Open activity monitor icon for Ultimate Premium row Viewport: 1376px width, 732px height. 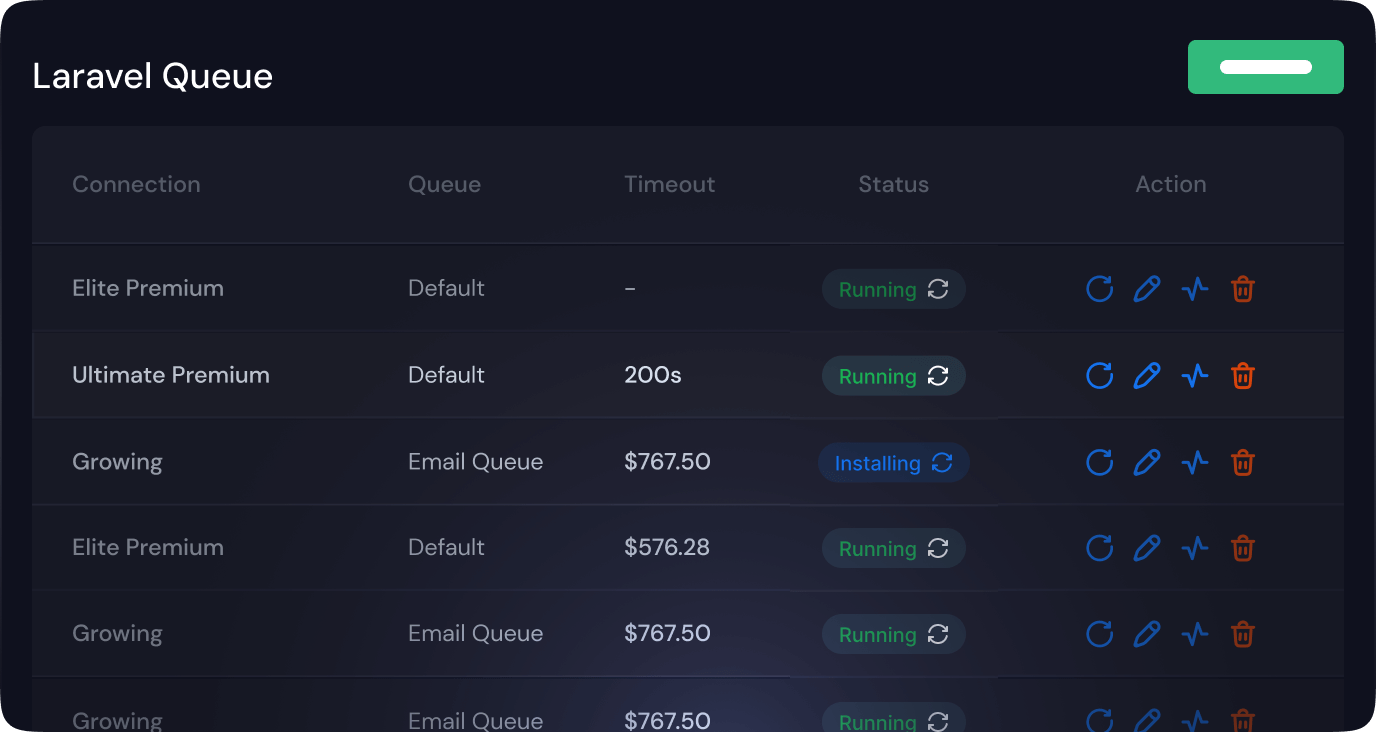(1195, 376)
